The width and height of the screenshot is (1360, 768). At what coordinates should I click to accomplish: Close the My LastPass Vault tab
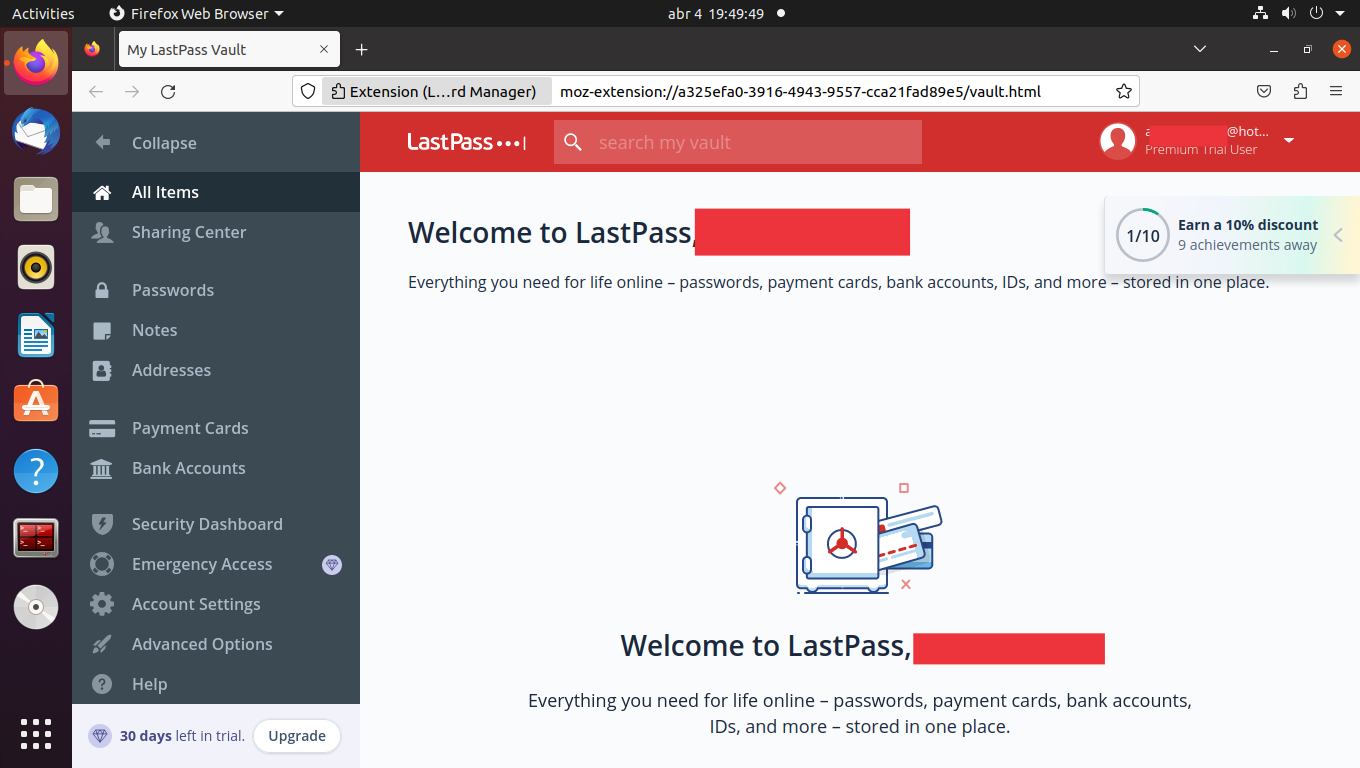tap(324, 49)
